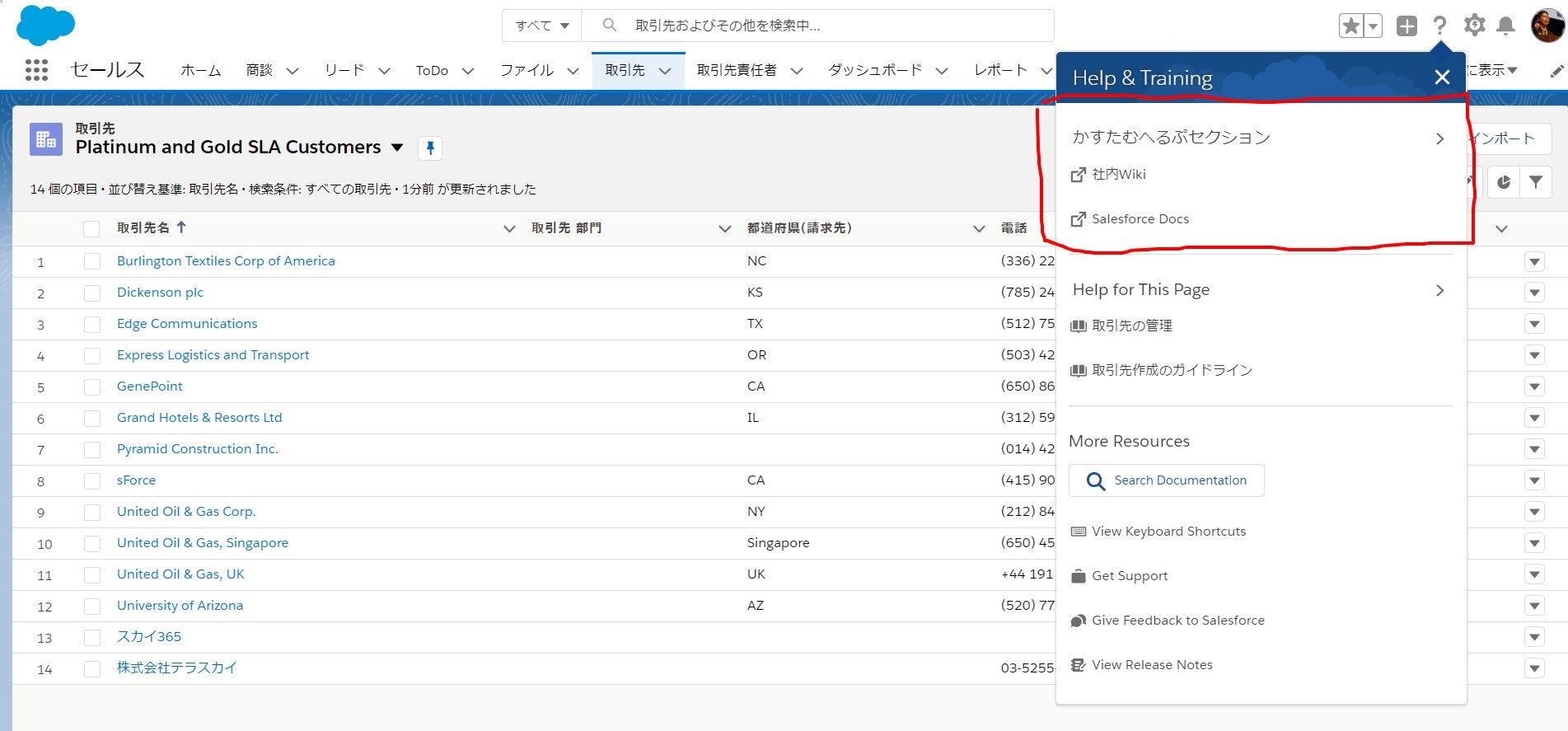Open the list filter funnel icon
Viewport: 1568px width, 731px height.
click(1536, 182)
